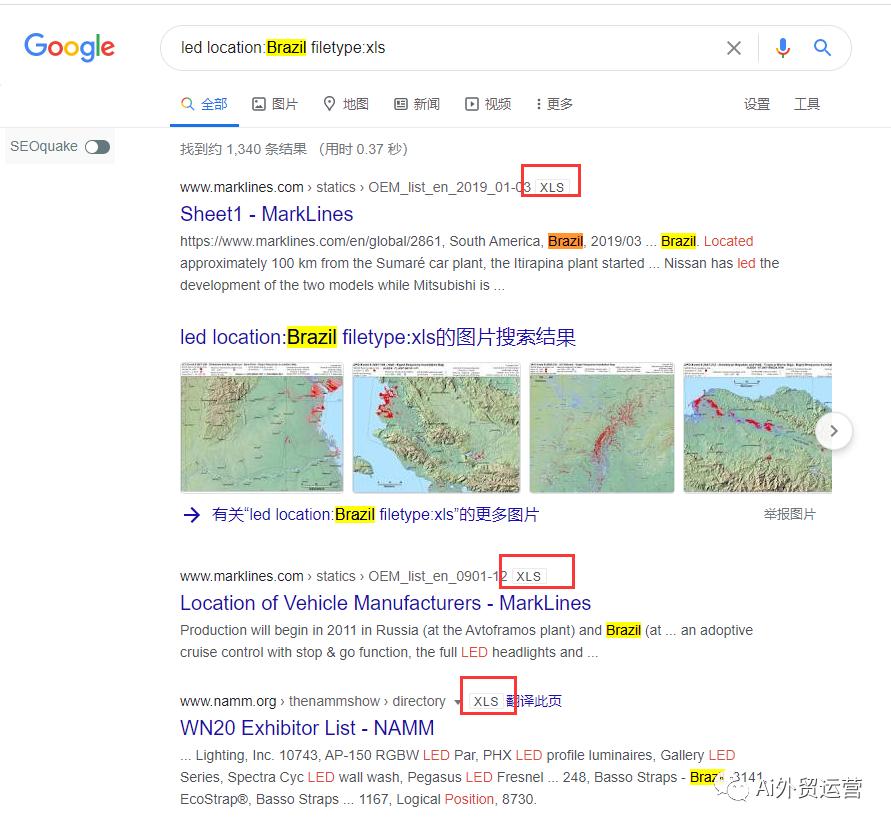Viewport: 891px width, 827px height.
Task: Click the newspaper icon beside 新闻
Action: pos(399,103)
